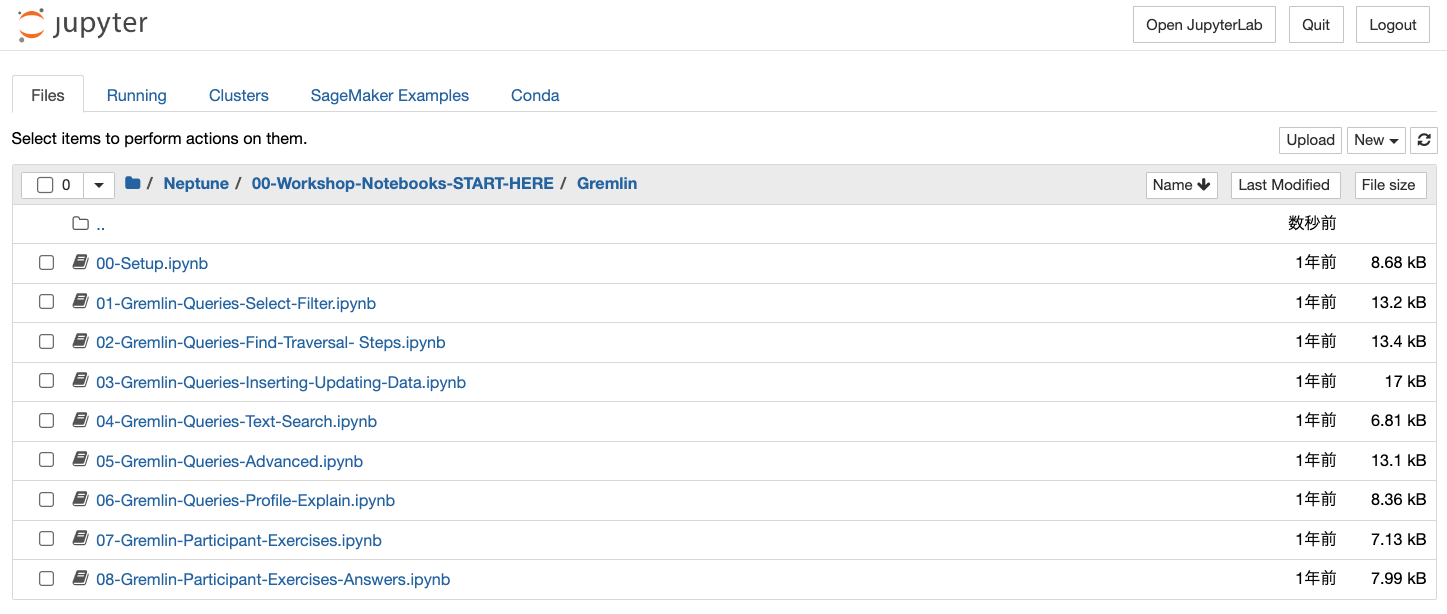Image resolution: width=1447 pixels, height=614 pixels.
Task: Open the New dropdown menu
Action: pyautogui.click(x=1376, y=140)
